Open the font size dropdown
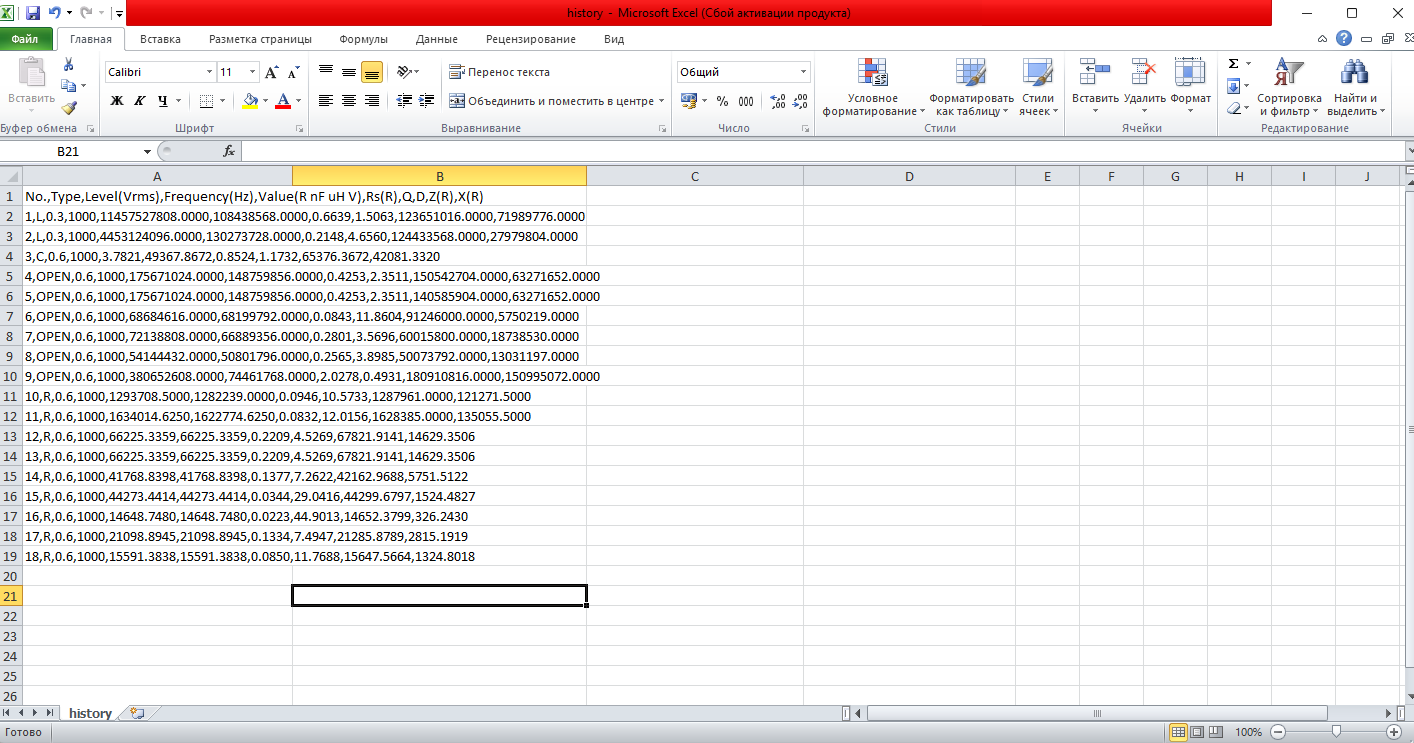 click(251, 72)
